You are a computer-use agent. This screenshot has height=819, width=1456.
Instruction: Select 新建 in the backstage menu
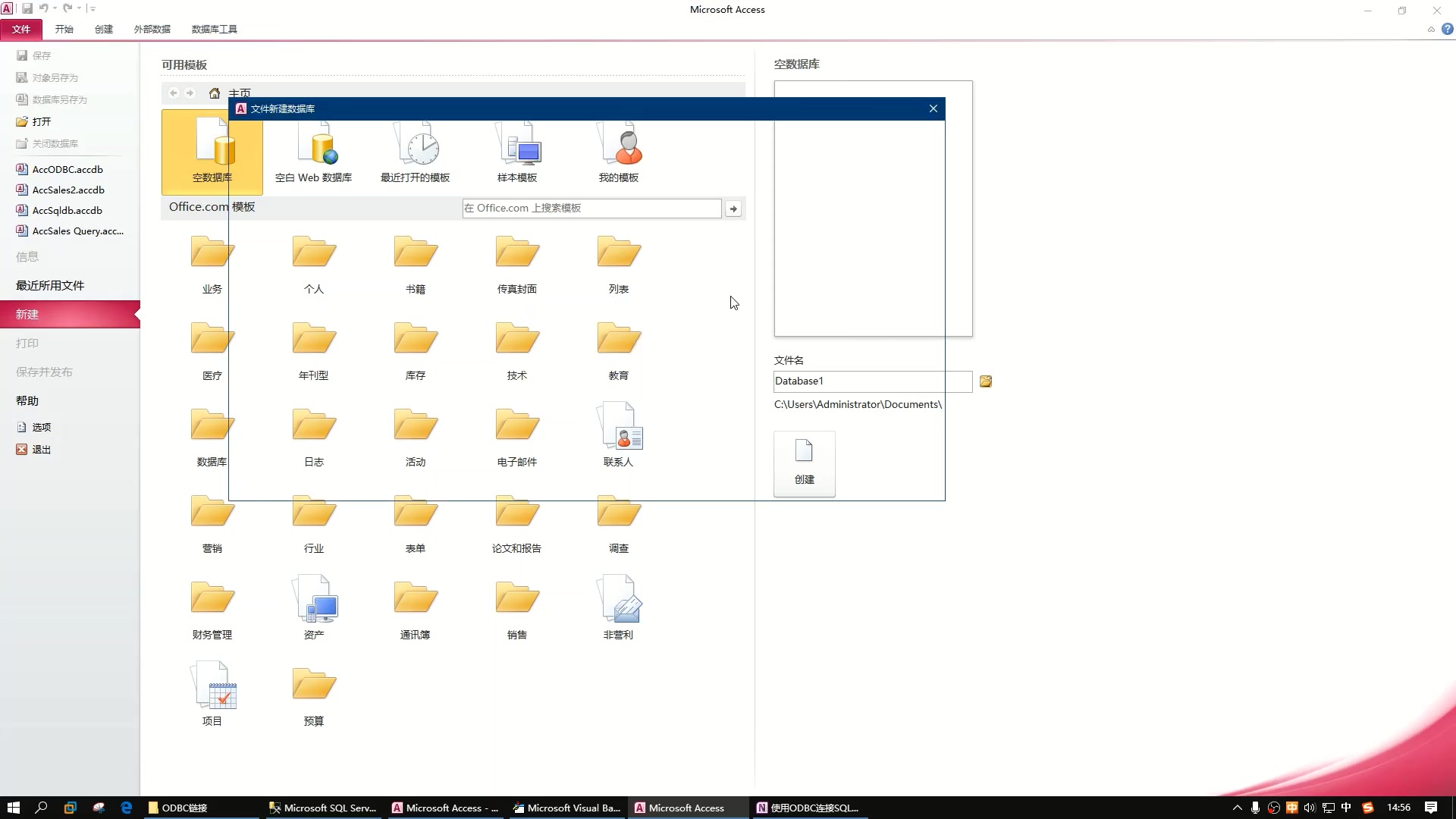point(70,314)
